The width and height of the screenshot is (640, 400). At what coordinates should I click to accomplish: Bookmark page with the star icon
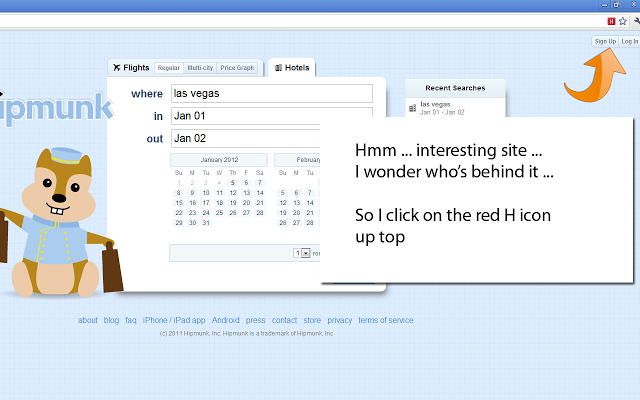point(622,21)
